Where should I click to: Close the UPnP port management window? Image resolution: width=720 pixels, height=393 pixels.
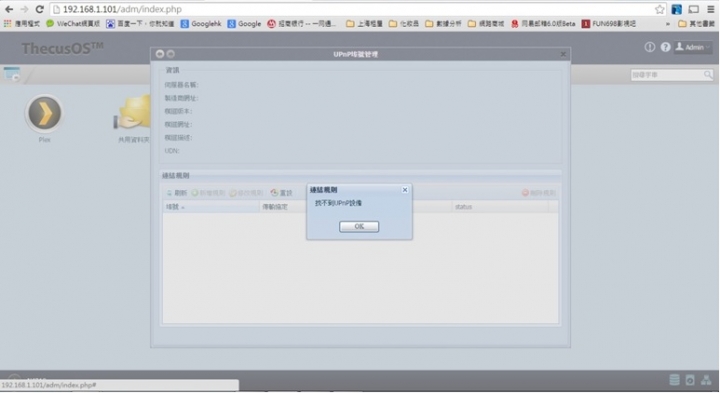pyautogui.click(x=563, y=54)
